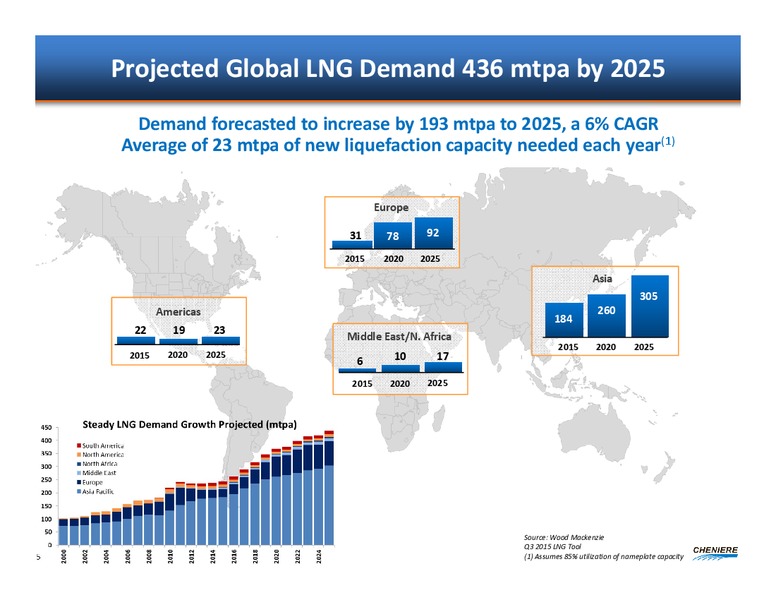
Task: Select the Middle East 2025 value 17
Action: tap(442, 356)
